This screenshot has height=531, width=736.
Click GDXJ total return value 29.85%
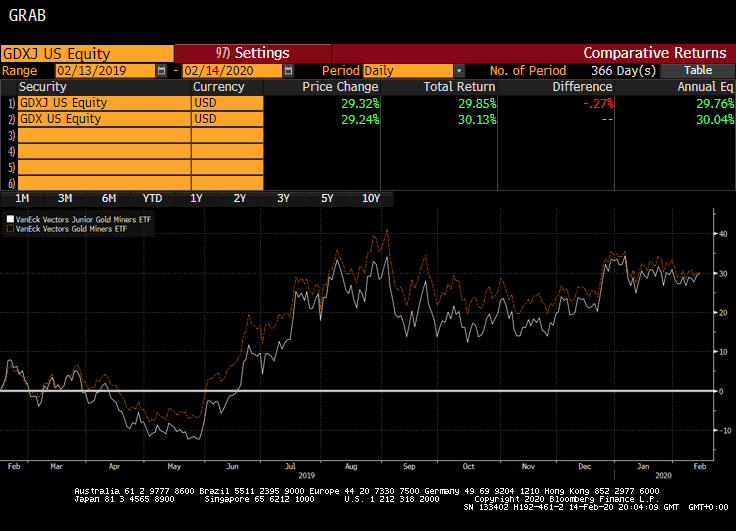click(477, 103)
